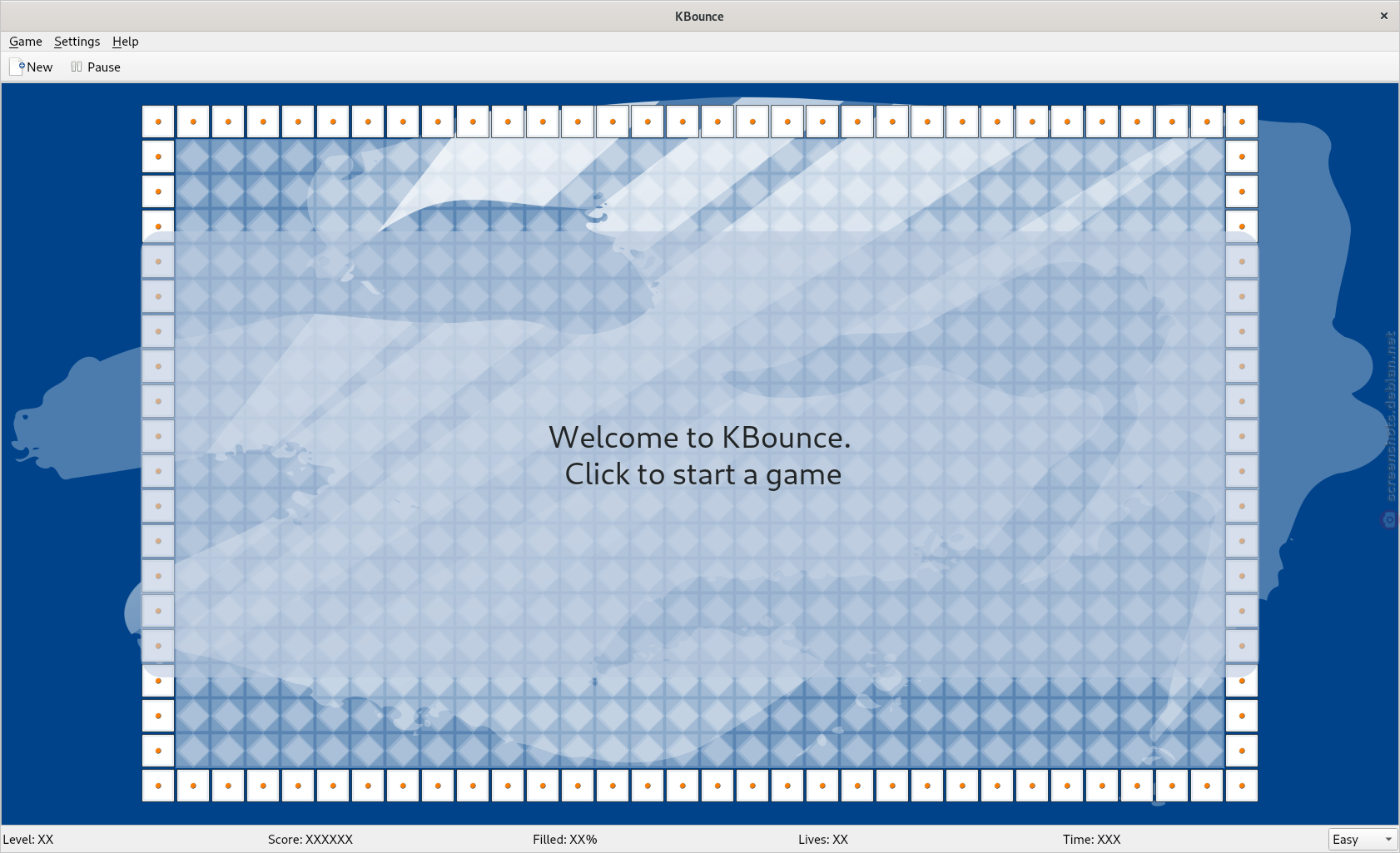Close the KBounce window

[x=1384, y=16]
